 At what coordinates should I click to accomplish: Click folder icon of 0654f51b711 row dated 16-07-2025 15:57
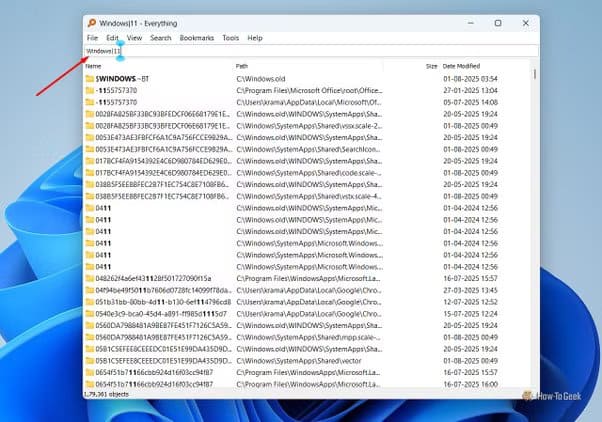click(90, 372)
